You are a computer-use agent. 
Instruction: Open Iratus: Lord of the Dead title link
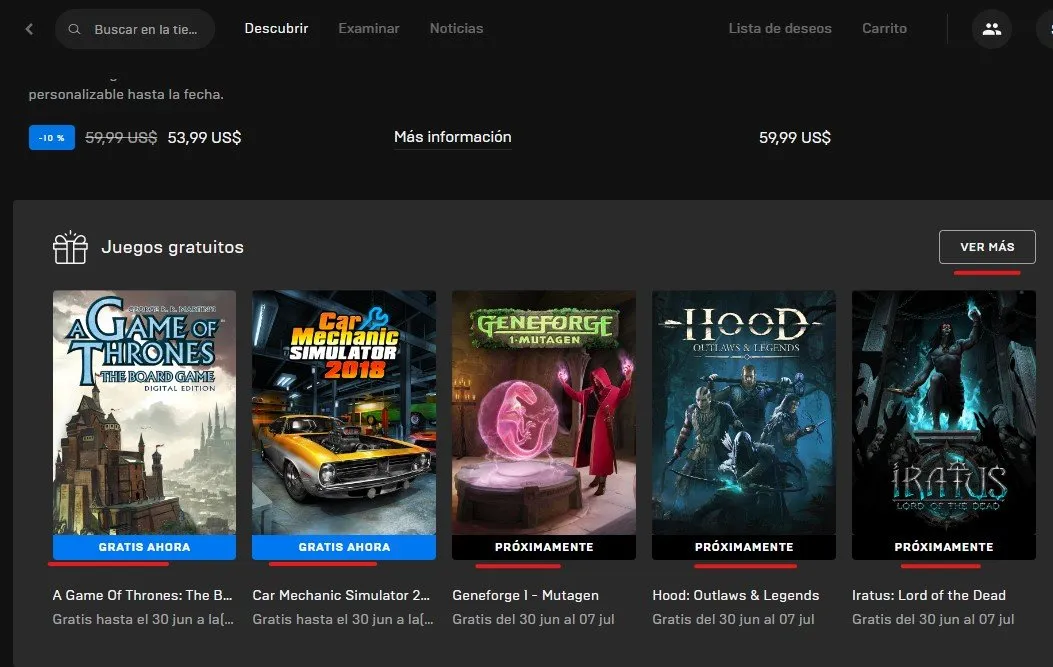click(930, 594)
